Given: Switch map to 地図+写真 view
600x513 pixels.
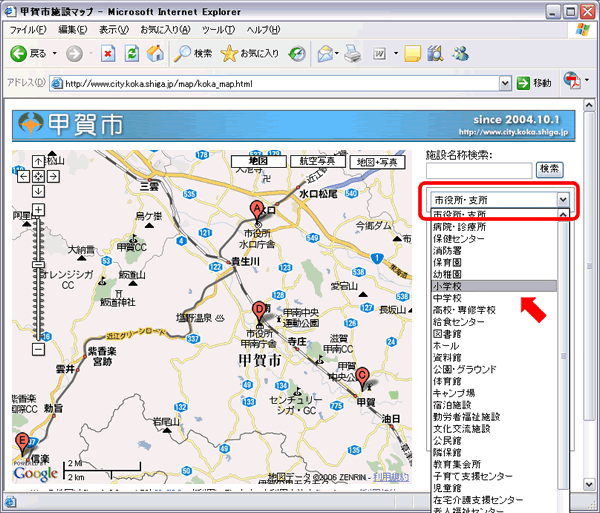Looking at the screenshot, I should [377, 162].
